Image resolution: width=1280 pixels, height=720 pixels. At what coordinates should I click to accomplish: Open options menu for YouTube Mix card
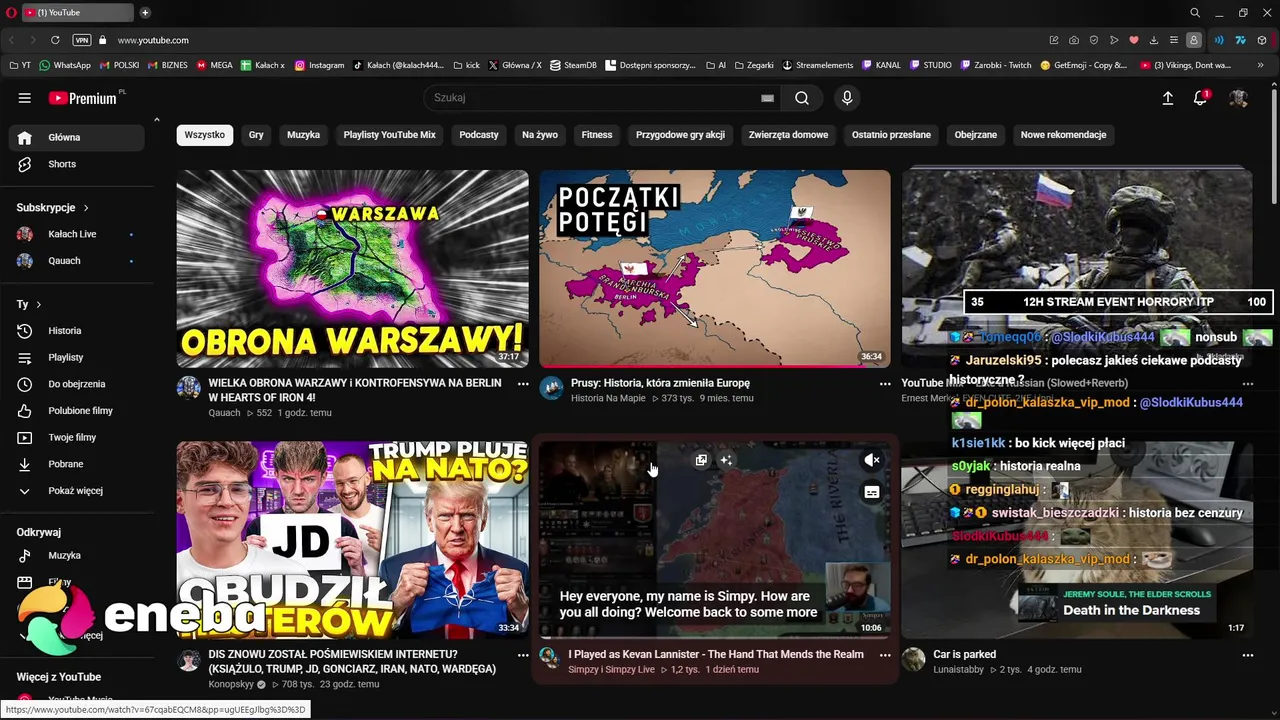point(1247,384)
